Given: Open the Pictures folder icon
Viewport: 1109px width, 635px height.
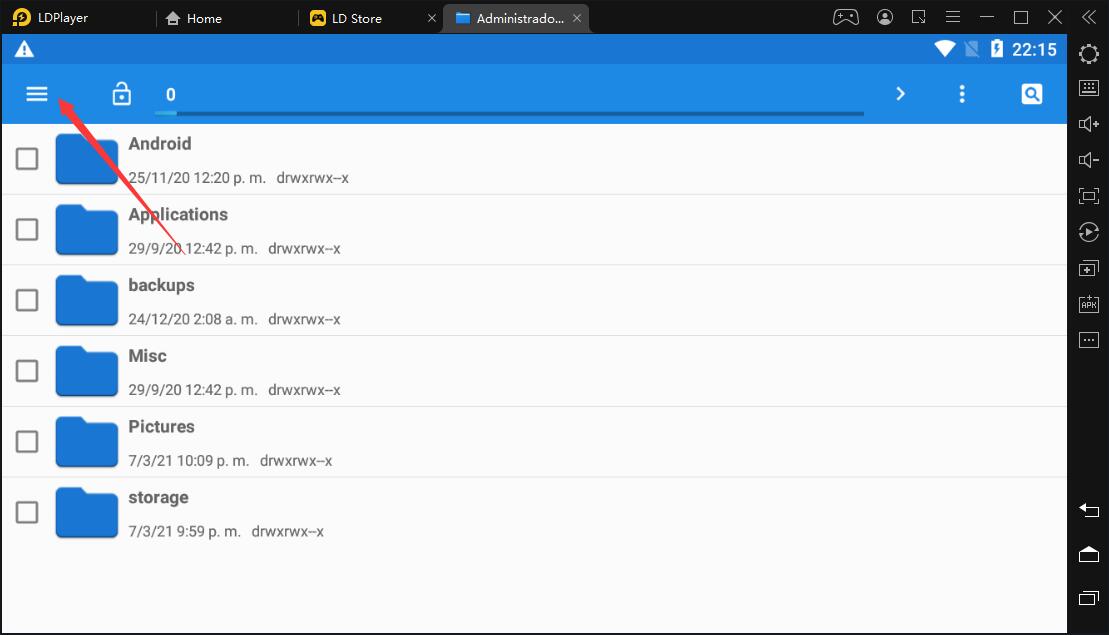Looking at the screenshot, I should [86, 442].
